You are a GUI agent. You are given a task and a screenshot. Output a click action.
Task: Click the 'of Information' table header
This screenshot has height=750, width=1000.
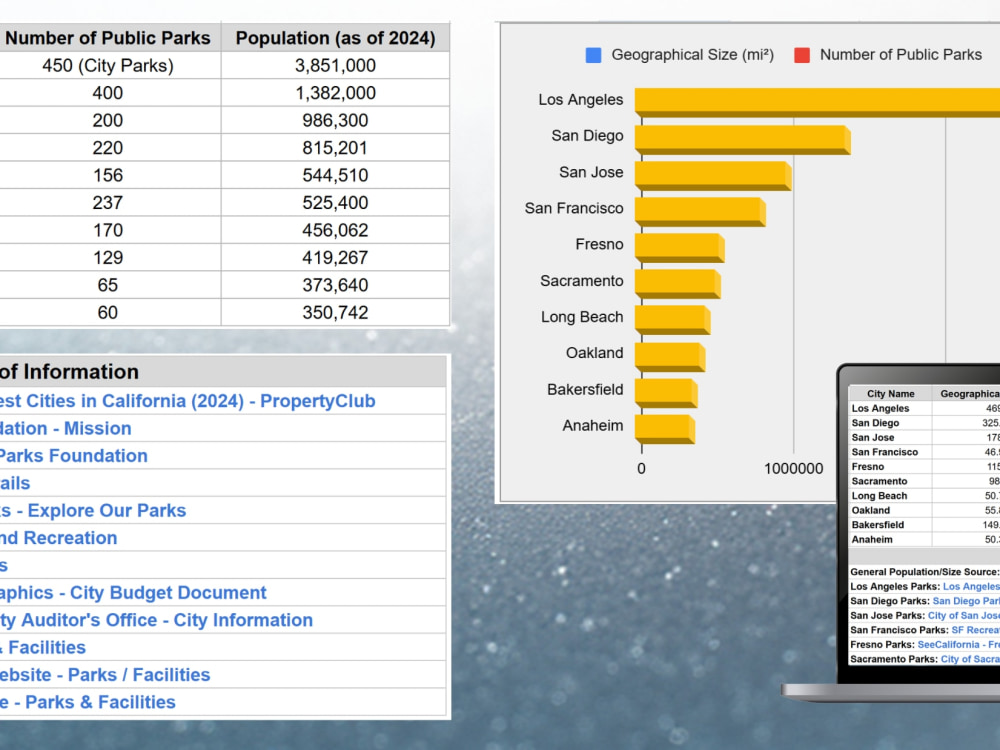click(223, 372)
